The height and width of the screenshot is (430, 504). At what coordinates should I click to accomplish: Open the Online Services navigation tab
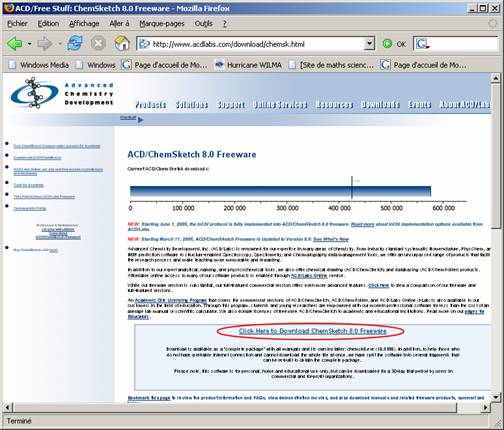pos(280,104)
